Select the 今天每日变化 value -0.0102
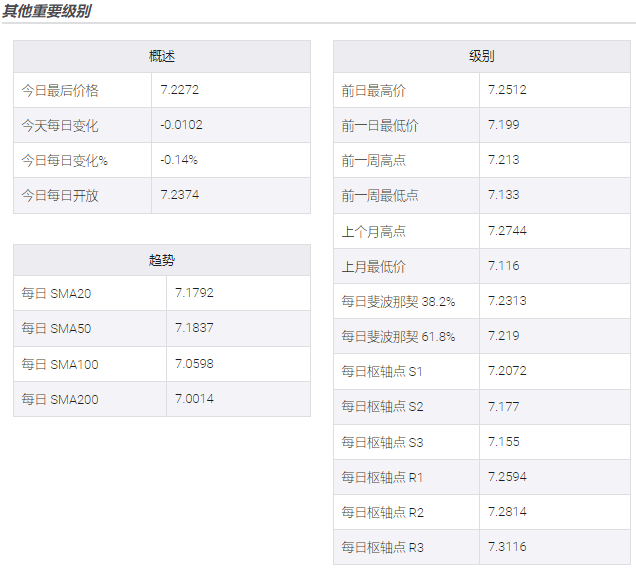 tap(181, 125)
